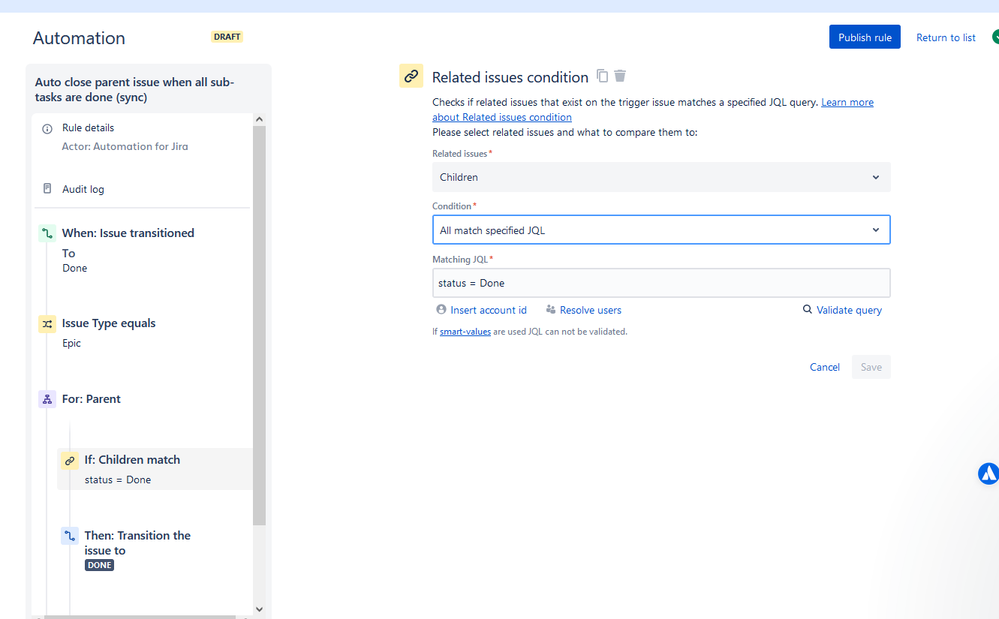Click the Publish rule button
The image size is (999, 619).
pos(865,37)
